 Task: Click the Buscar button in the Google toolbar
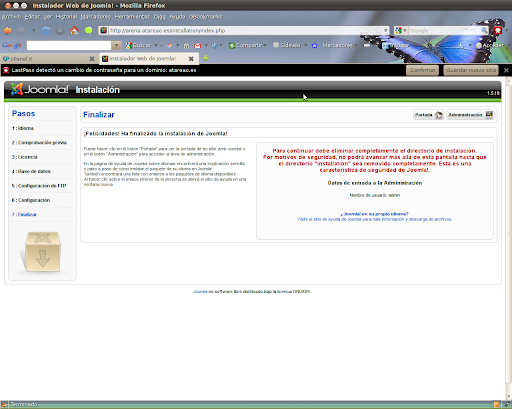[x=139, y=45]
